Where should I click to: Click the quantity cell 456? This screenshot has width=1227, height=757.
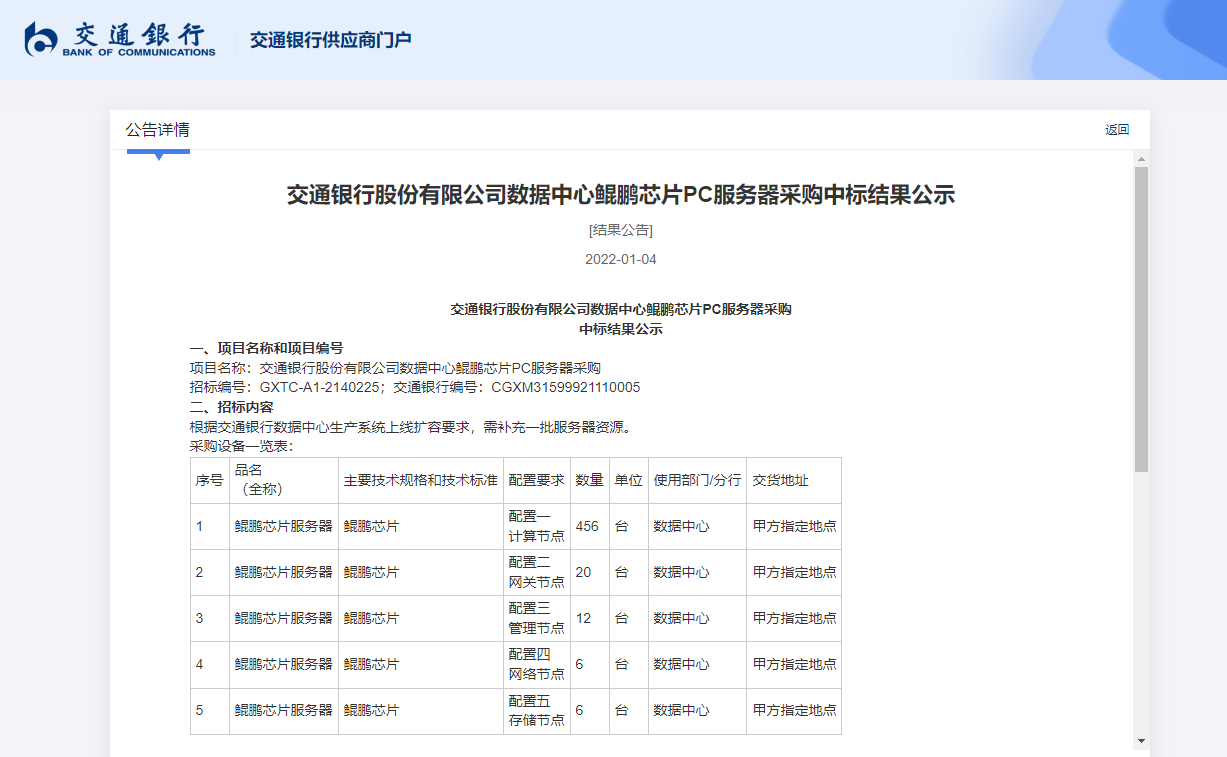coord(590,526)
